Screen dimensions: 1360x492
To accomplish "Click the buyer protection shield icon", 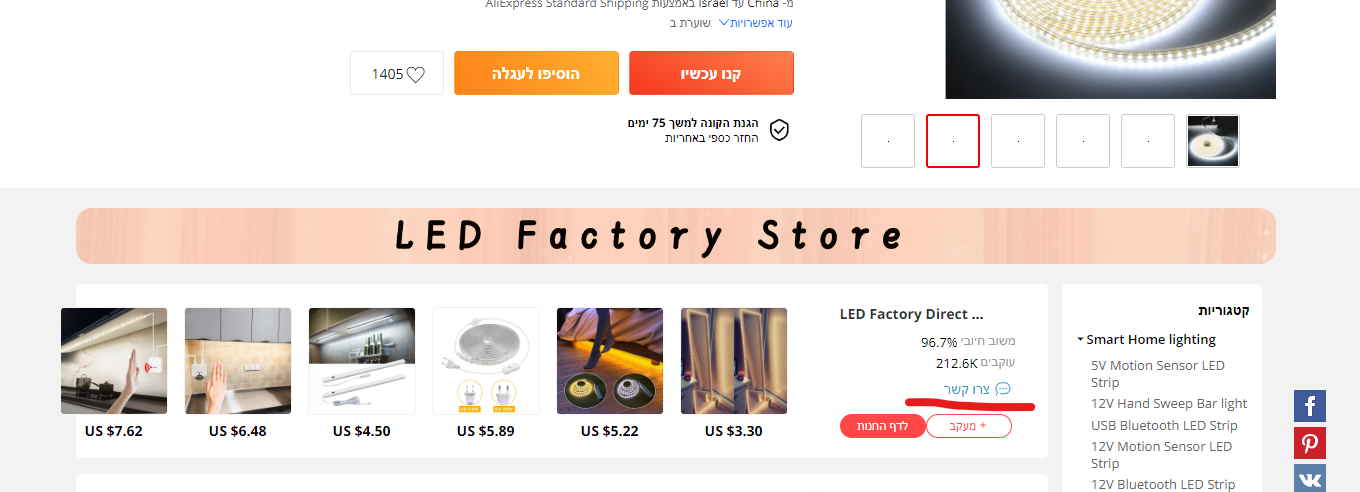I will (x=779, y=130).
